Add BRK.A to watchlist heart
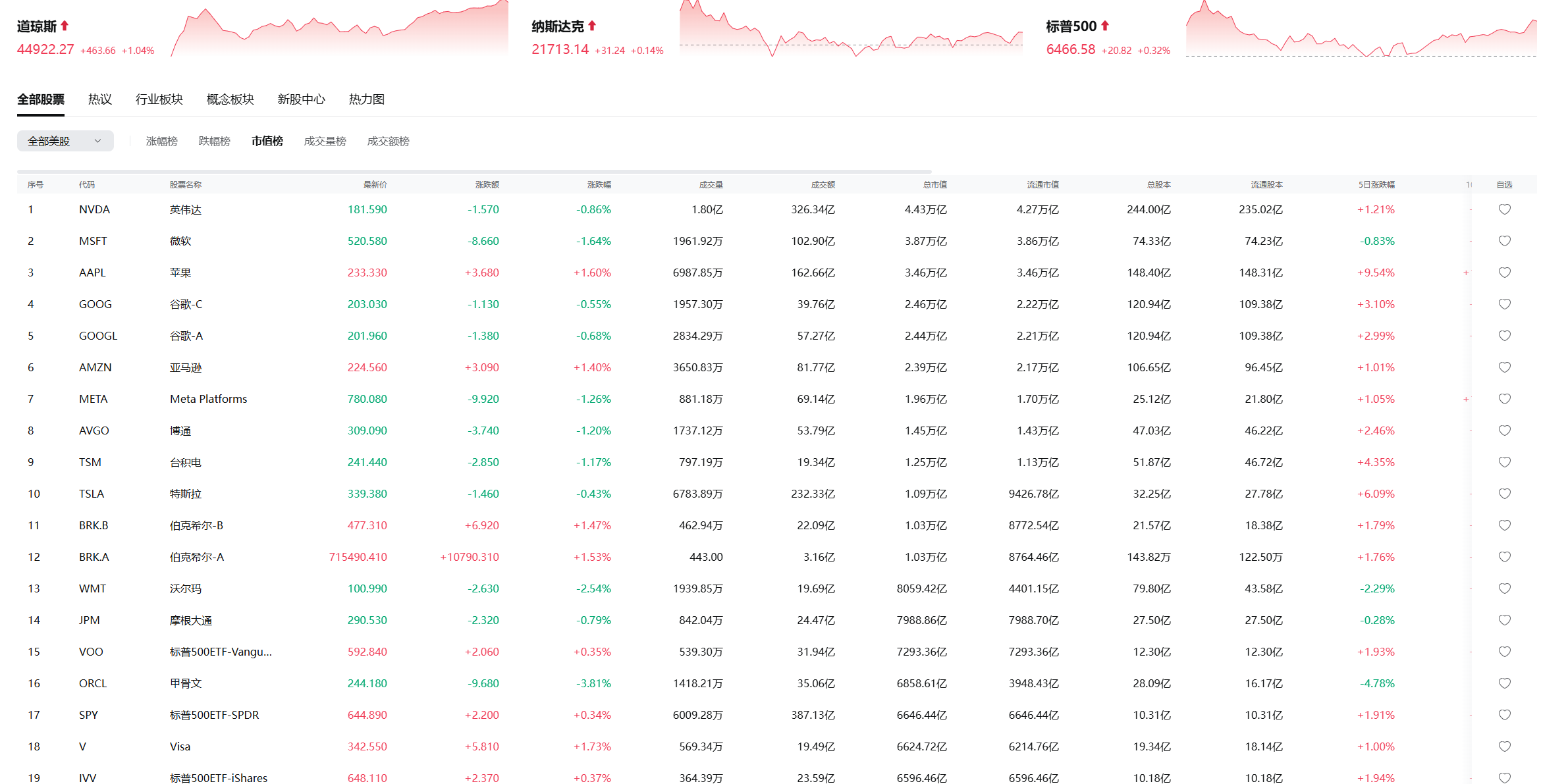1568x784 pixels. tap(1504, 557)
